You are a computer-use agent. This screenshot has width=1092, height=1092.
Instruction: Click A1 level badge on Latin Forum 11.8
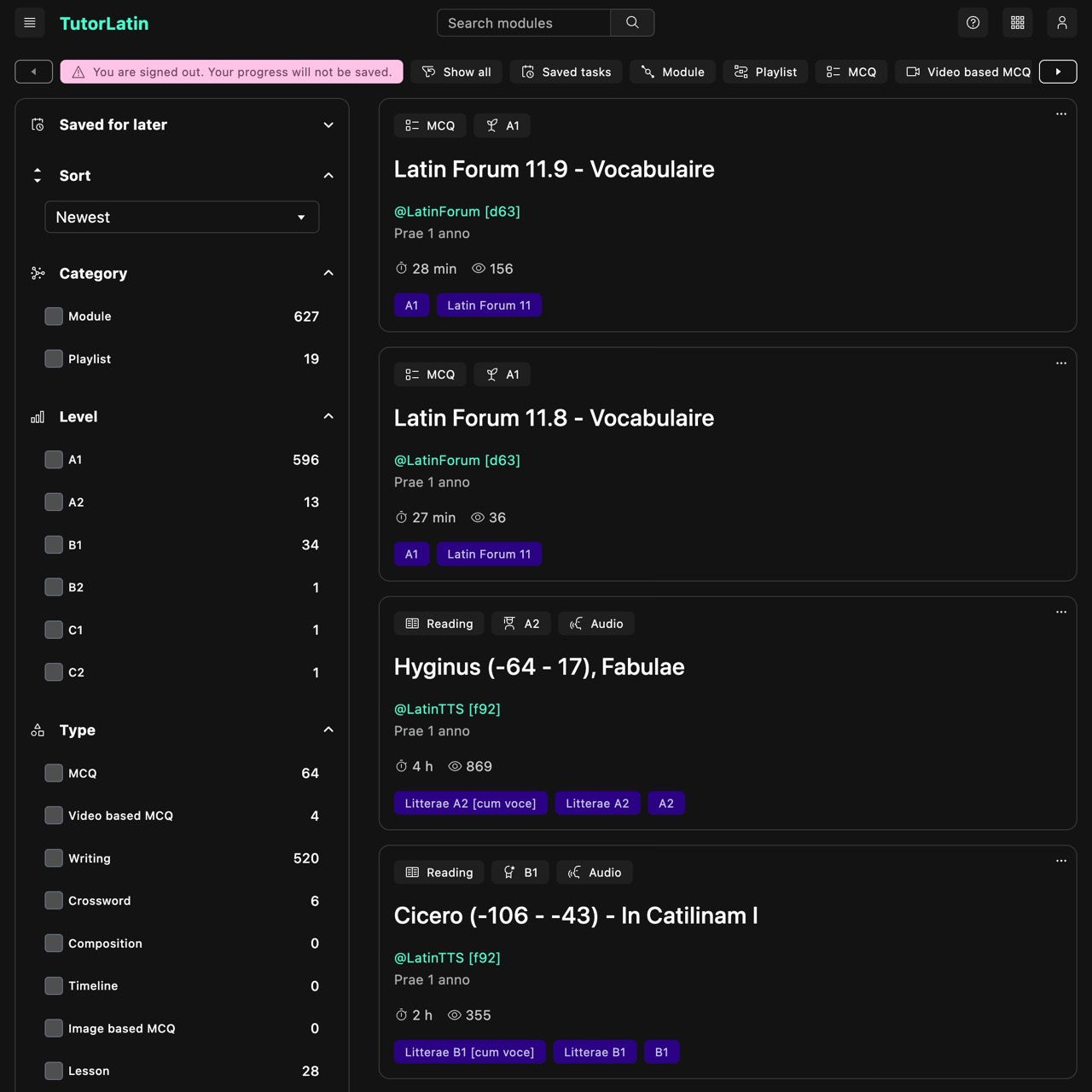pyautogui.click(x=502, y=375)
